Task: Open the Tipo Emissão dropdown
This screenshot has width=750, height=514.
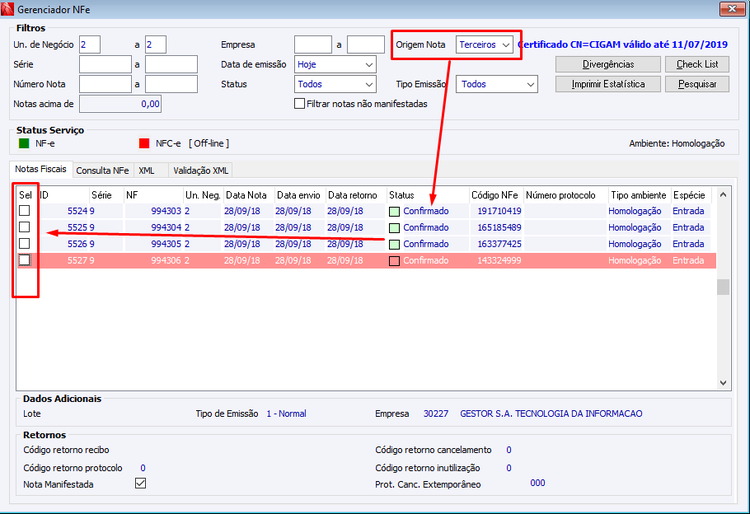Action: [x=496, y=84]
